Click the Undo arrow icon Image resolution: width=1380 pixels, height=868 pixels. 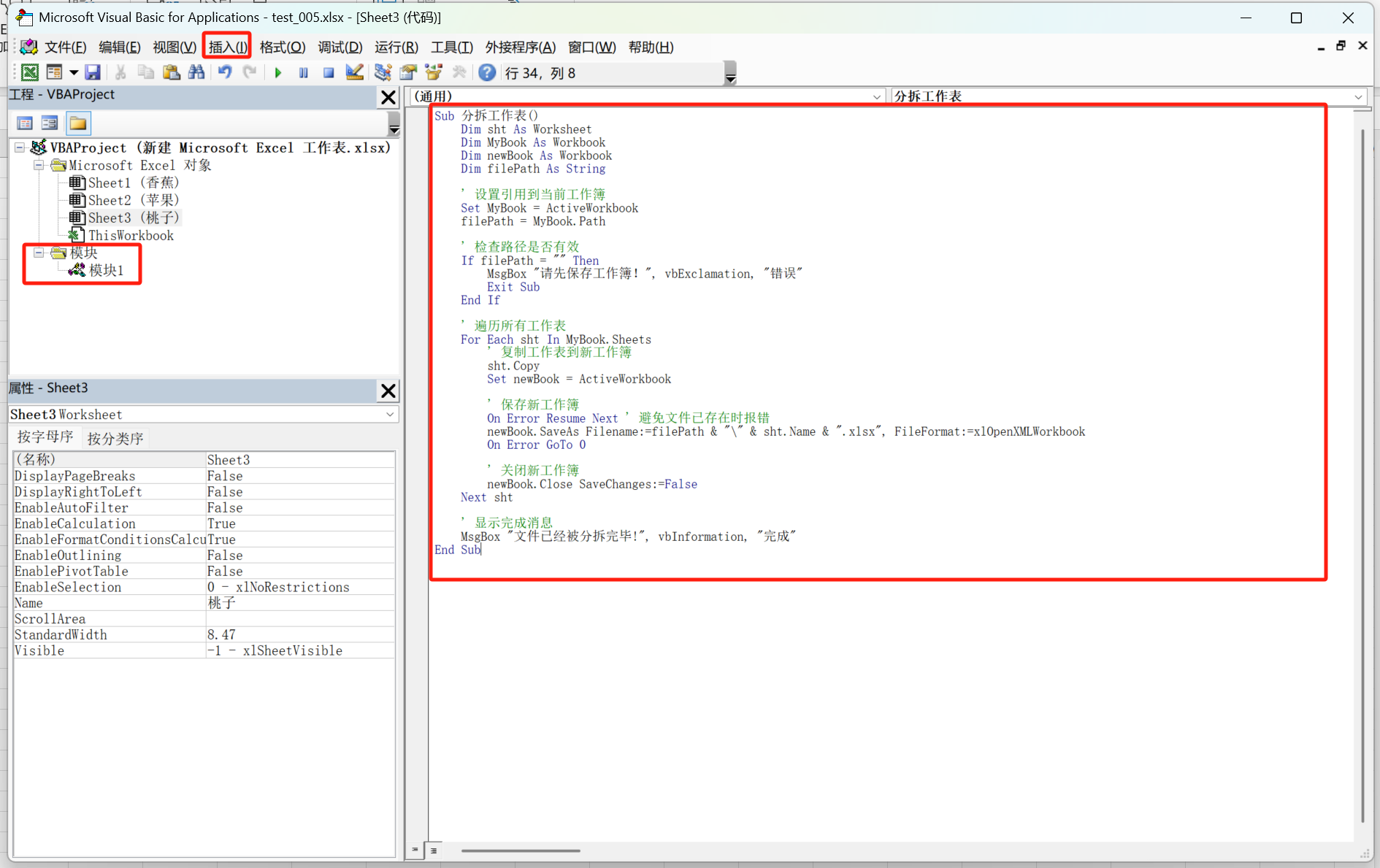click(x=225, y=72)
